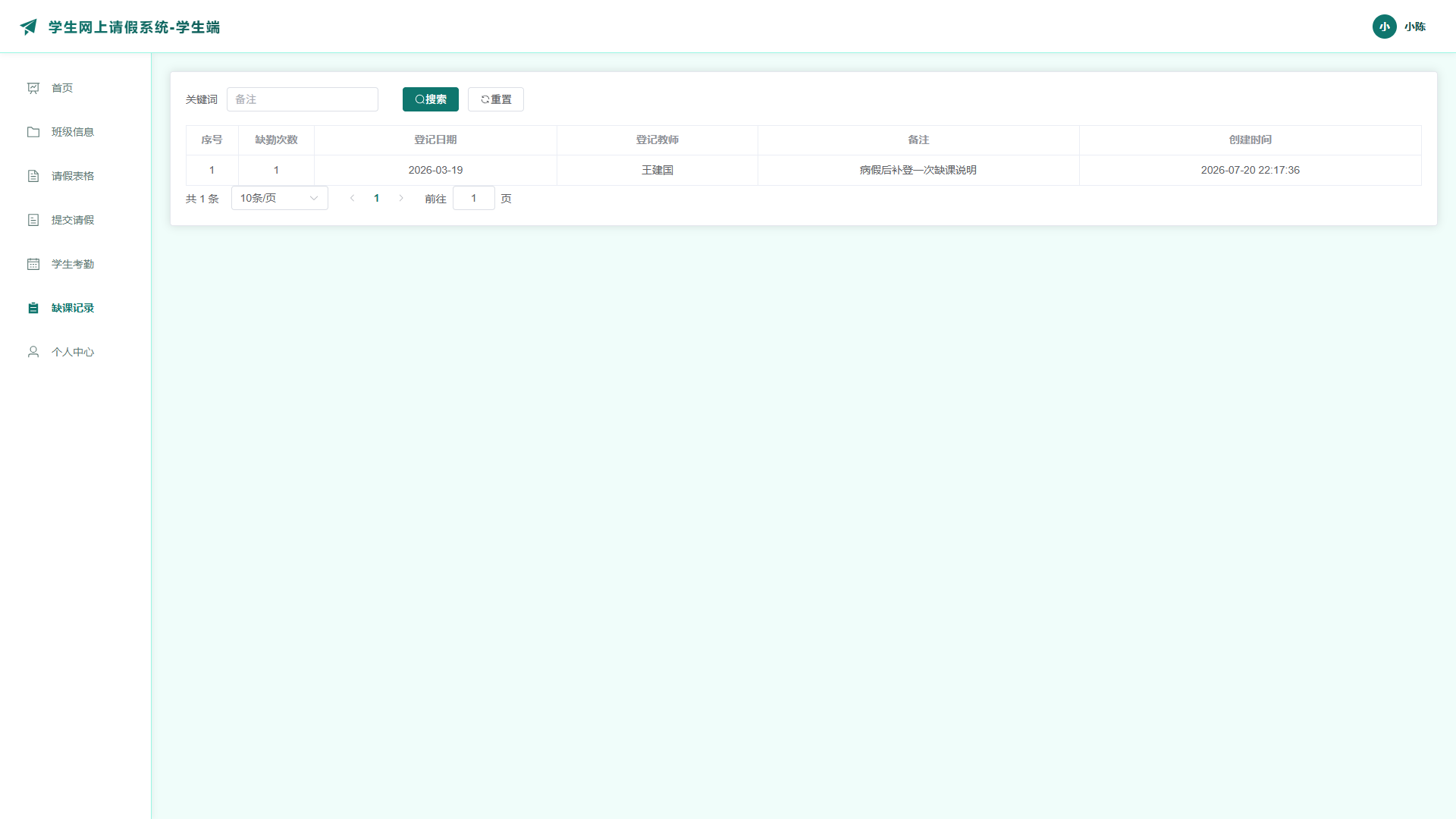Click the 小陈 user avatar circle
Image resolution: width=1456 pixels, height=819 pixels.
point(1384,27)
